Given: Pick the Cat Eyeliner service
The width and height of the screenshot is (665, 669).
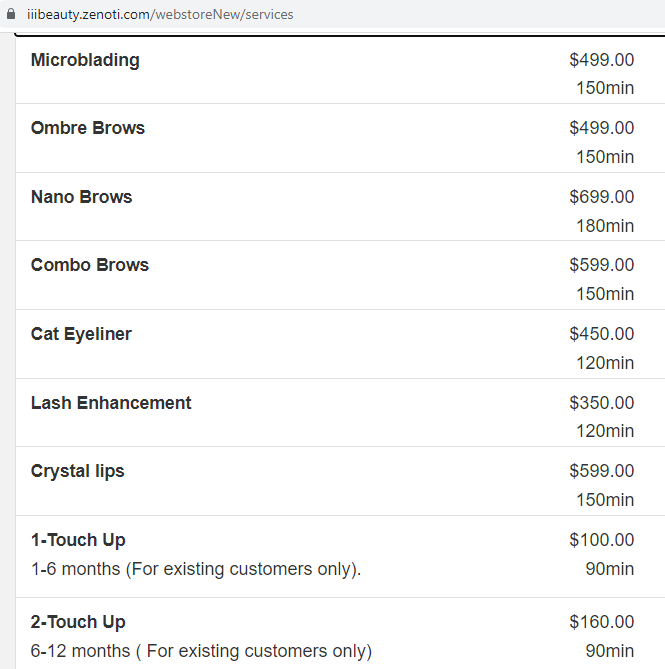Looking at the screenshot, I should click(x=81, y=334).
